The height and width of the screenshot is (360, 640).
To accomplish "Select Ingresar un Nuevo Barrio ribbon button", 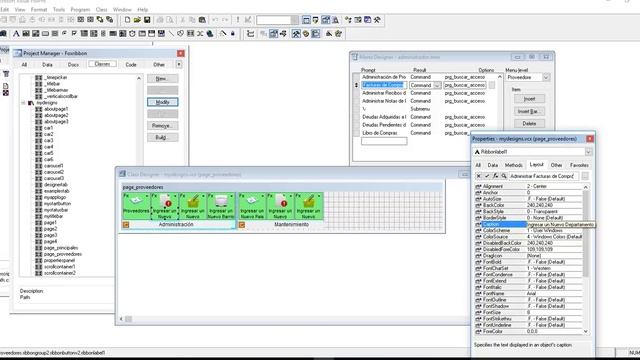I will [x=221, y=206].
